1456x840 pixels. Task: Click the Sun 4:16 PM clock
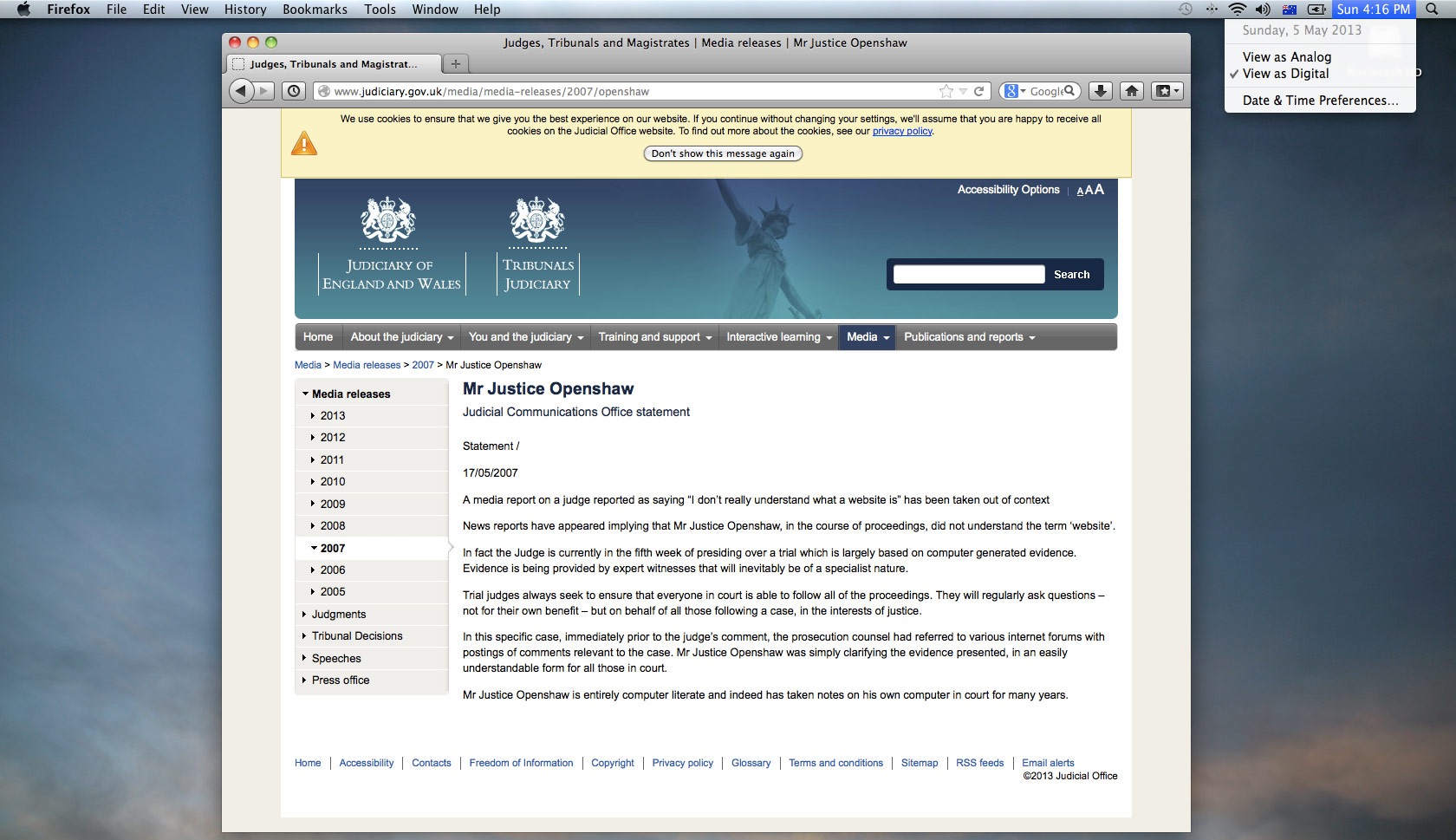(x=1374, y=10)
